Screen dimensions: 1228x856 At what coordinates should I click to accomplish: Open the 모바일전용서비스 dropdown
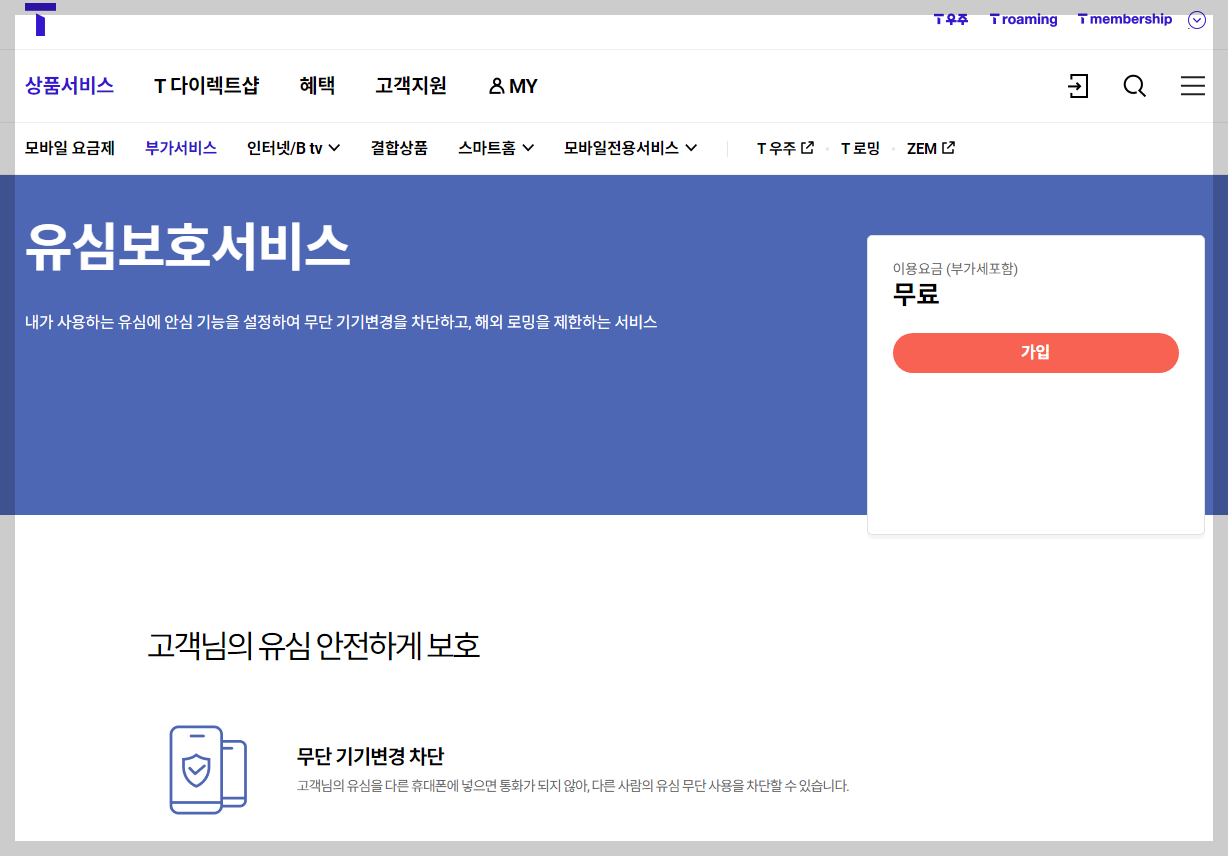[691, 147]
